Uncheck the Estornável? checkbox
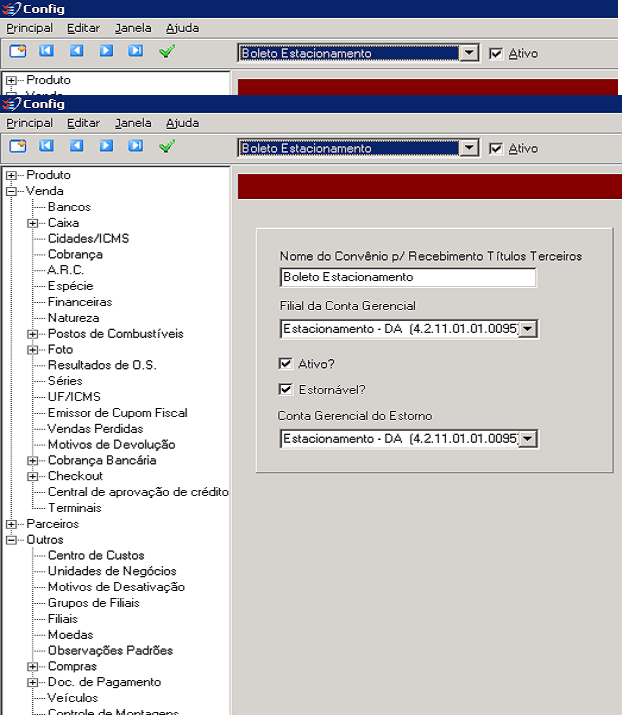Image resolution: width=623 pixels, height=715 pixels. coord(286,389)
